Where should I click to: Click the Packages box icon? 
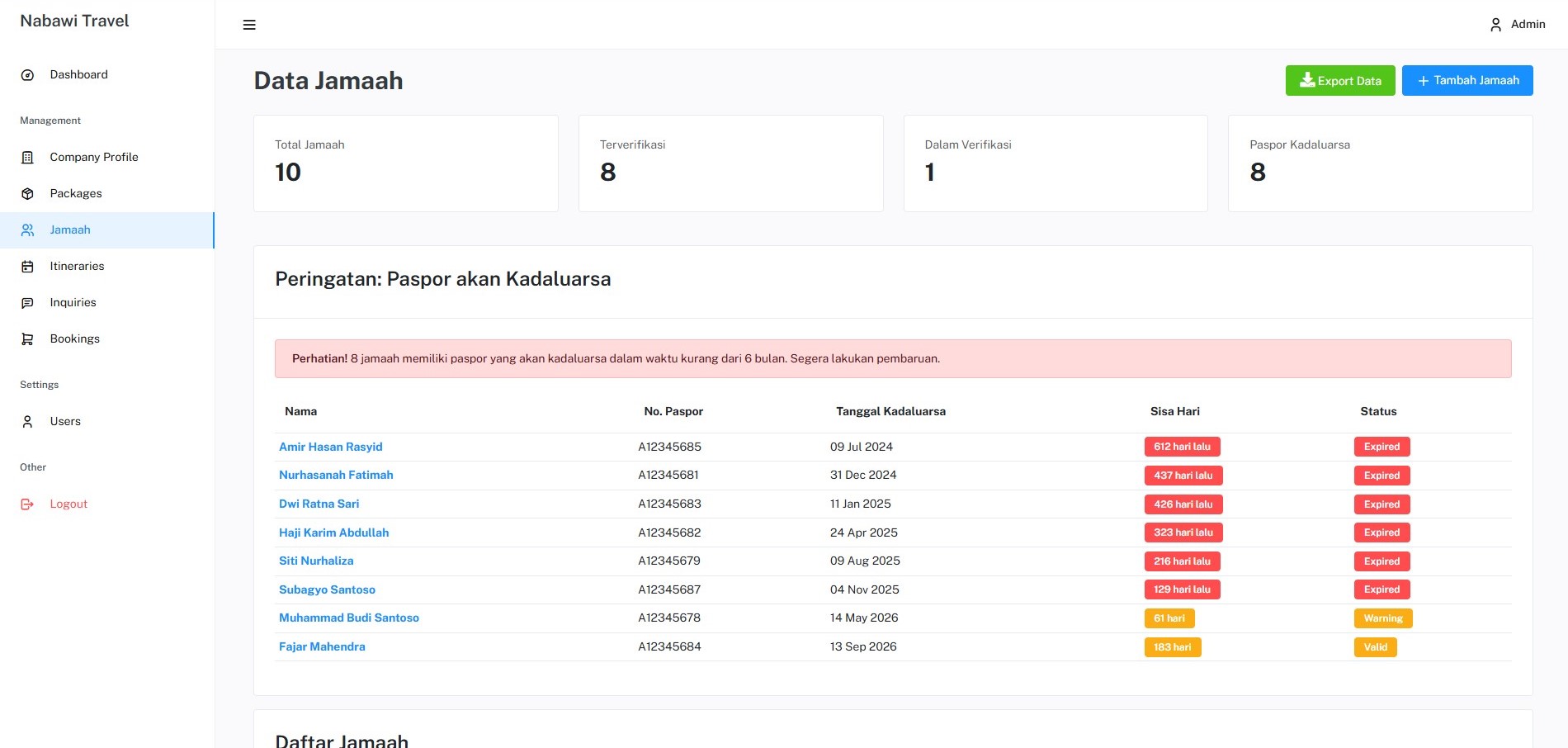pos(27,194)
